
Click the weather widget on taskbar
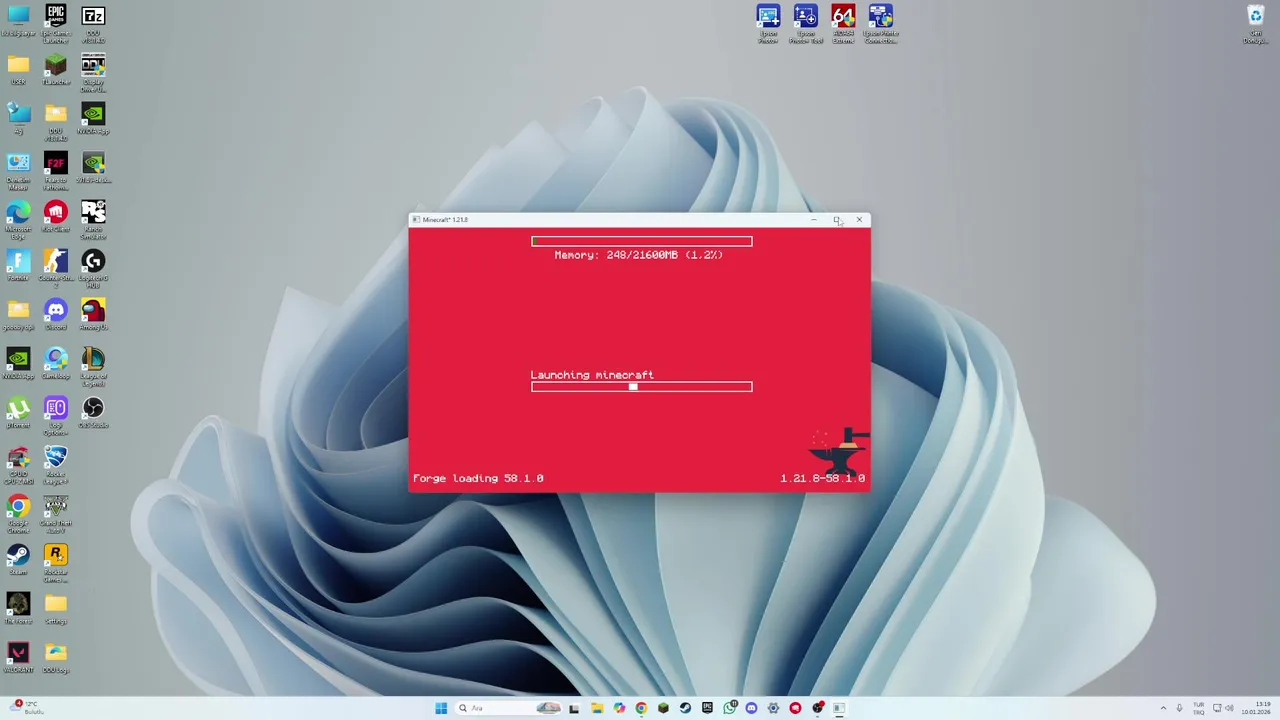[26, 708]
